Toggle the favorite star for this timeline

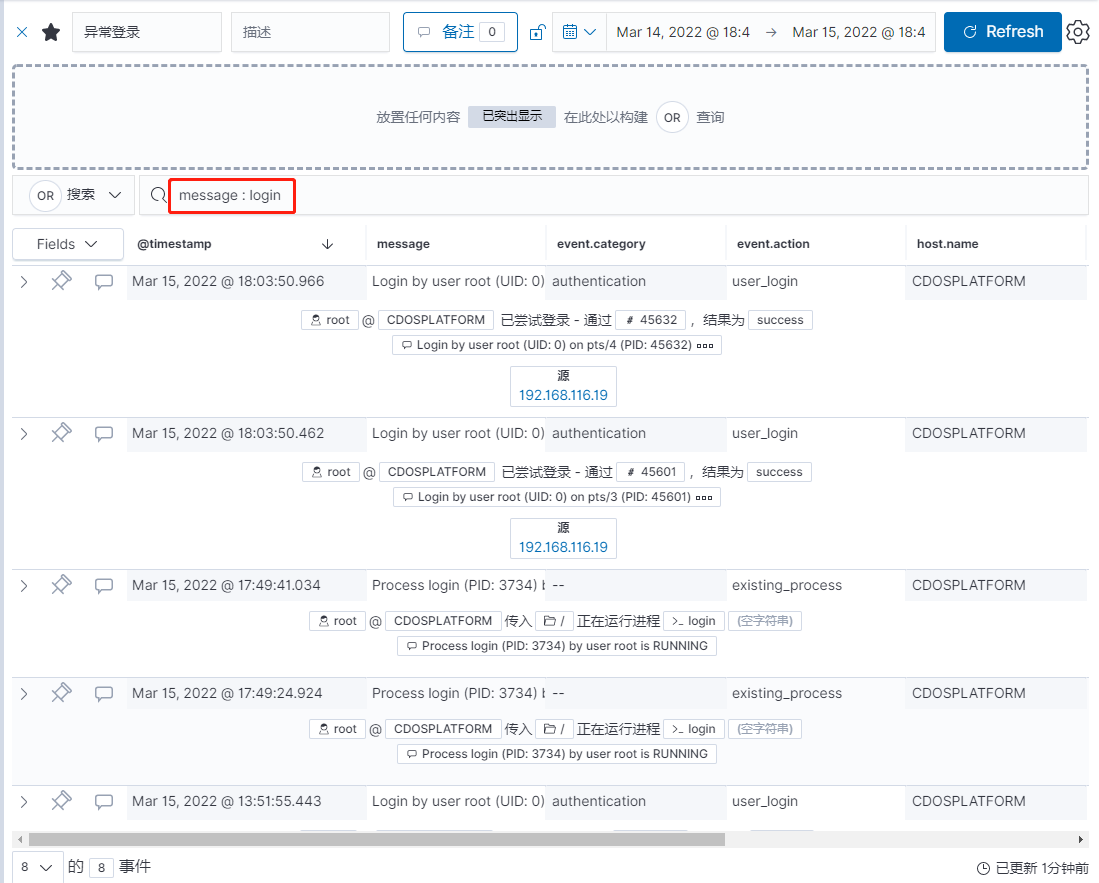point(50,32)
